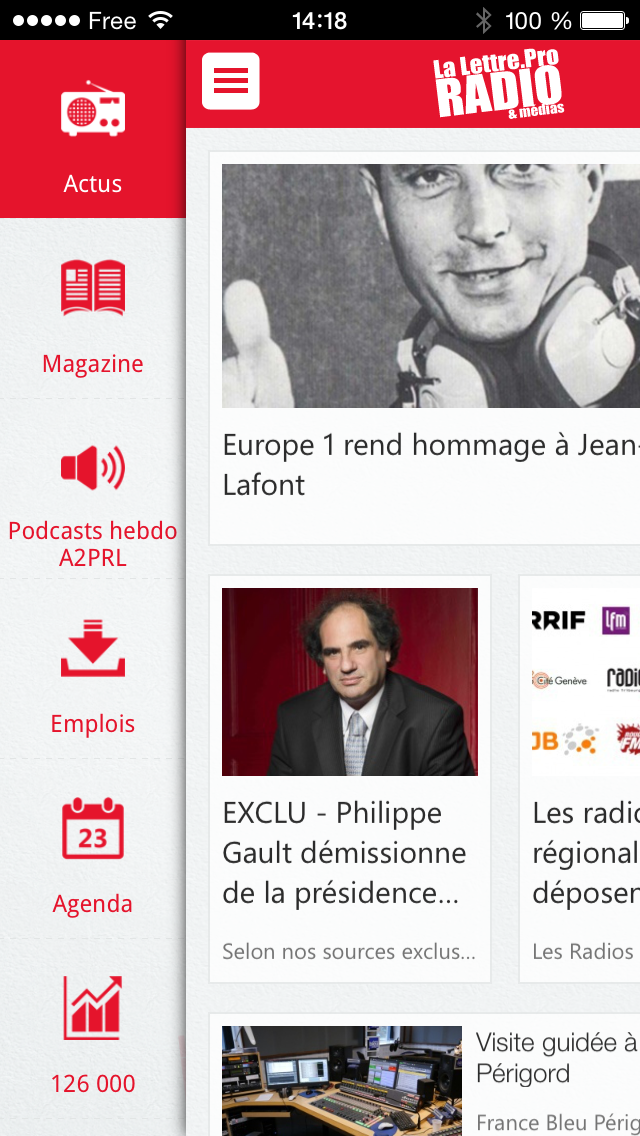Select the Magazine menu label
The height and width of the screenshot is (1136, 640).
click(93, 364)
